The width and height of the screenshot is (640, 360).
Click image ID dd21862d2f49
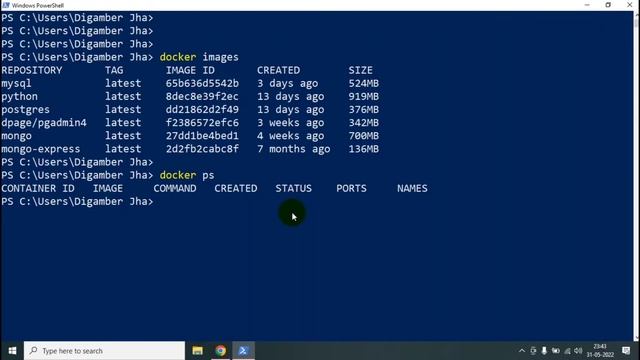pyautogui.click(x=202, y=109)
